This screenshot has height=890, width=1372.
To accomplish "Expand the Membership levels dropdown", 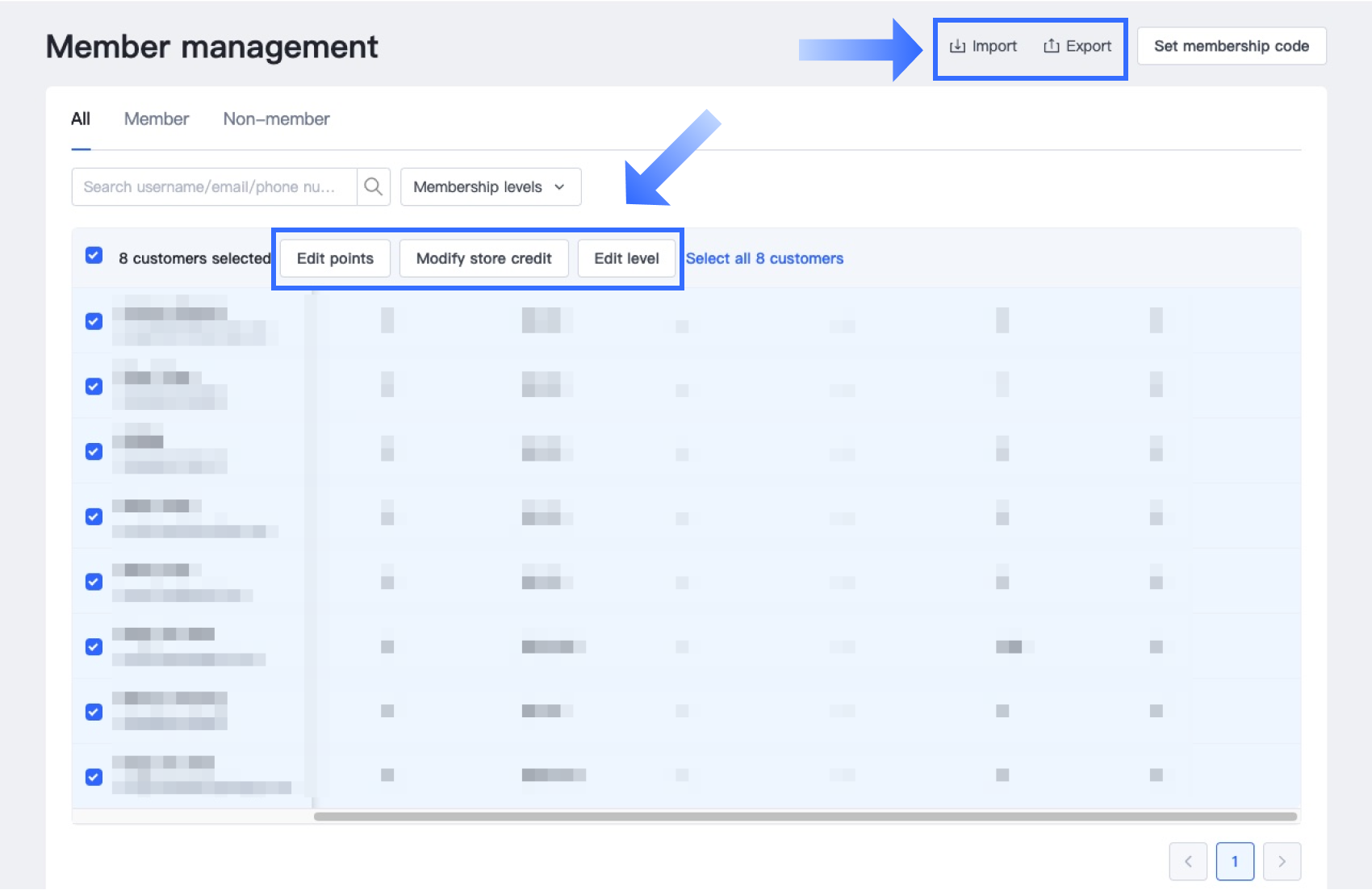I will pyautogui.click(x=491, y=186).
